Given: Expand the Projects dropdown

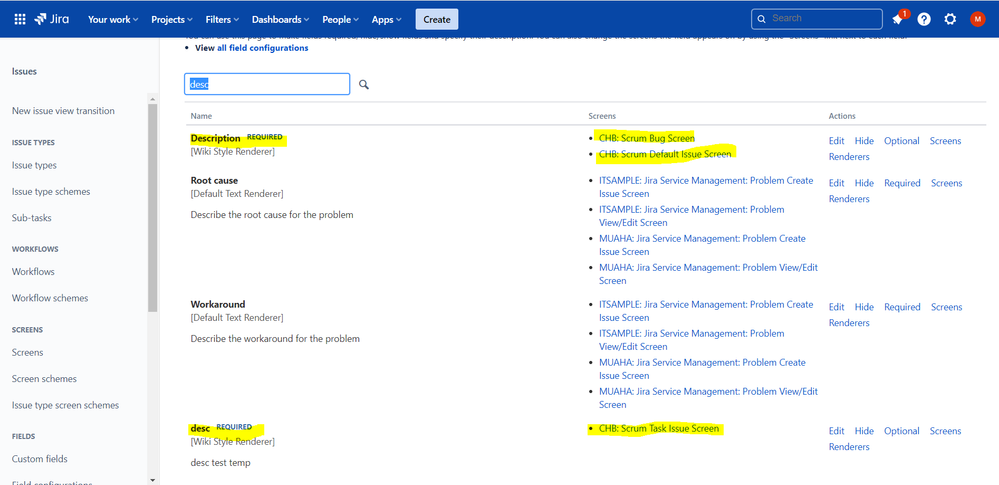Looking at the screenshot, I should 173,19.
